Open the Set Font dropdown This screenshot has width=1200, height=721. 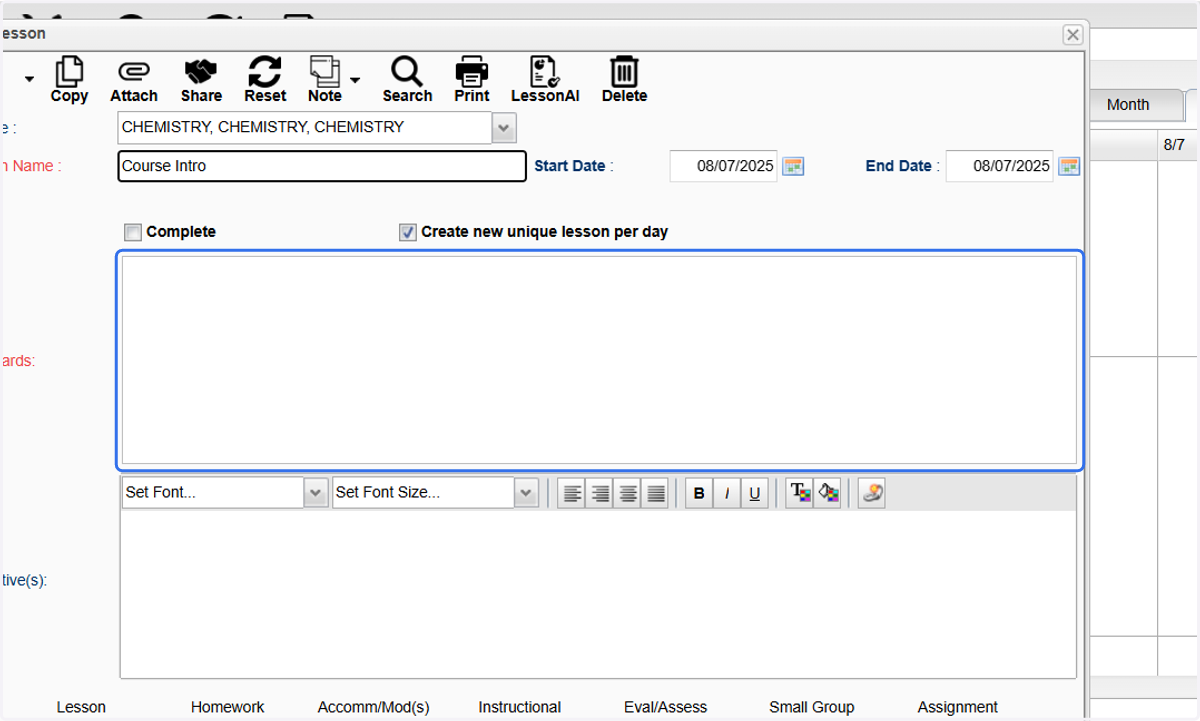tap(316, 493)
